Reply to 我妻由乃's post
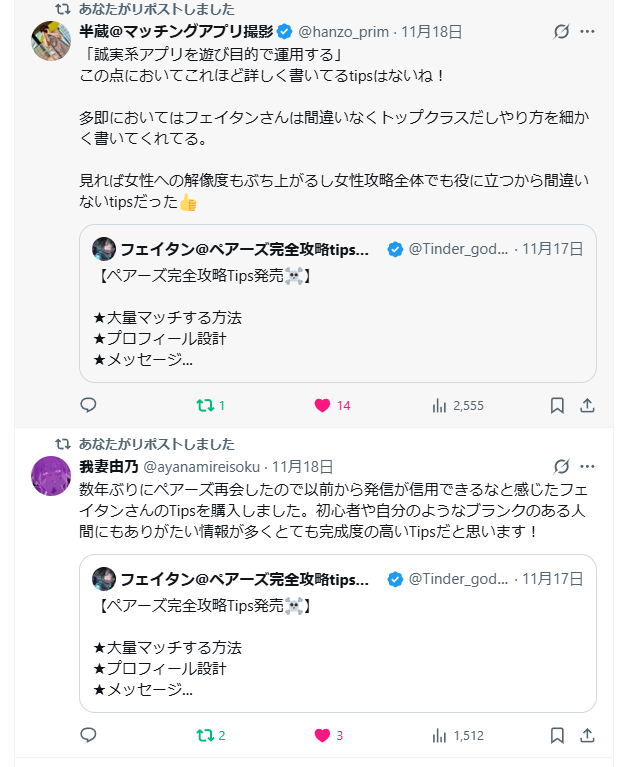 tap(88, 735)
